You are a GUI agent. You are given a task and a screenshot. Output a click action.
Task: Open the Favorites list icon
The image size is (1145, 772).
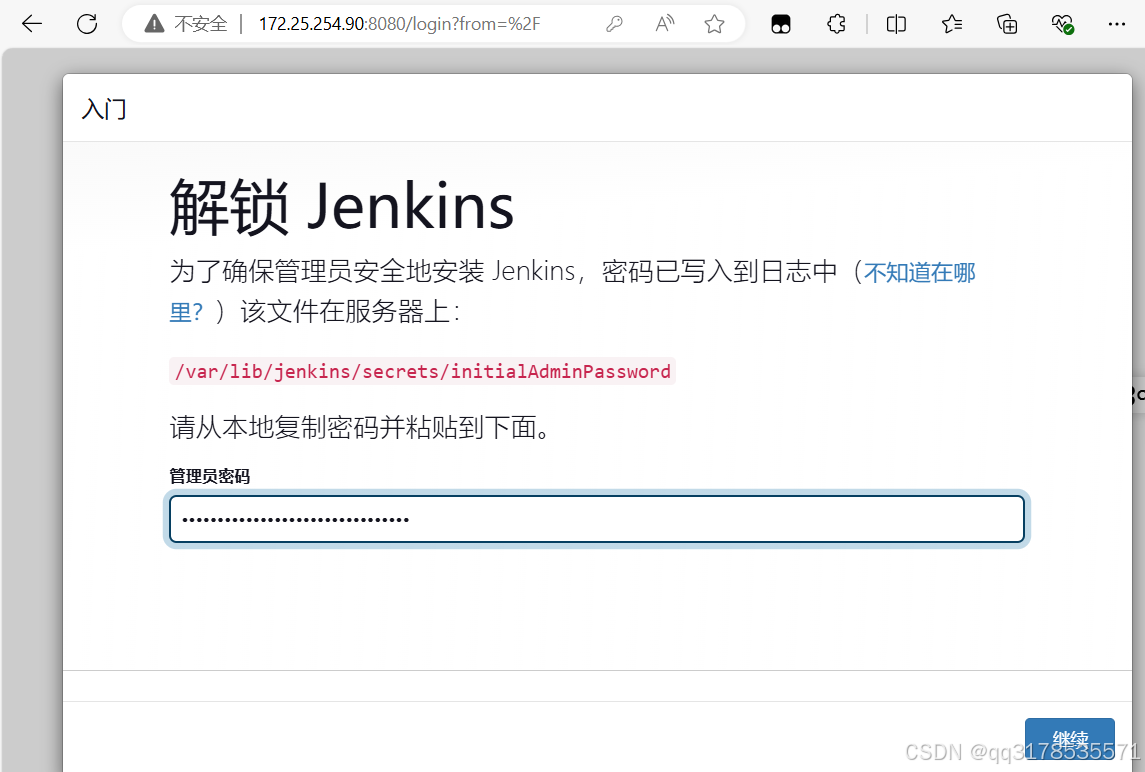point(951,24)
